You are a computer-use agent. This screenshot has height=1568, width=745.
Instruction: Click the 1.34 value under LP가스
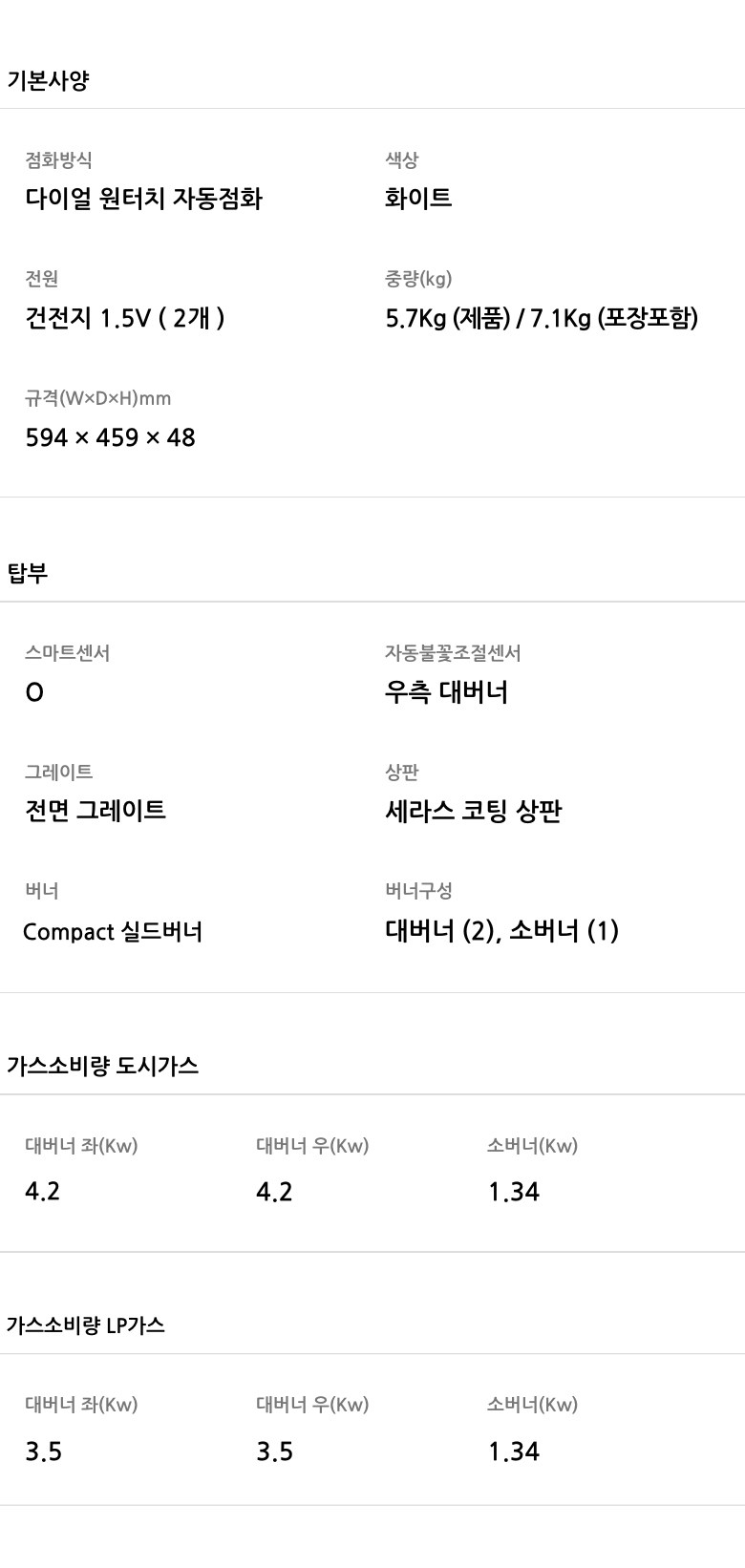click(x=514, y=1451)
